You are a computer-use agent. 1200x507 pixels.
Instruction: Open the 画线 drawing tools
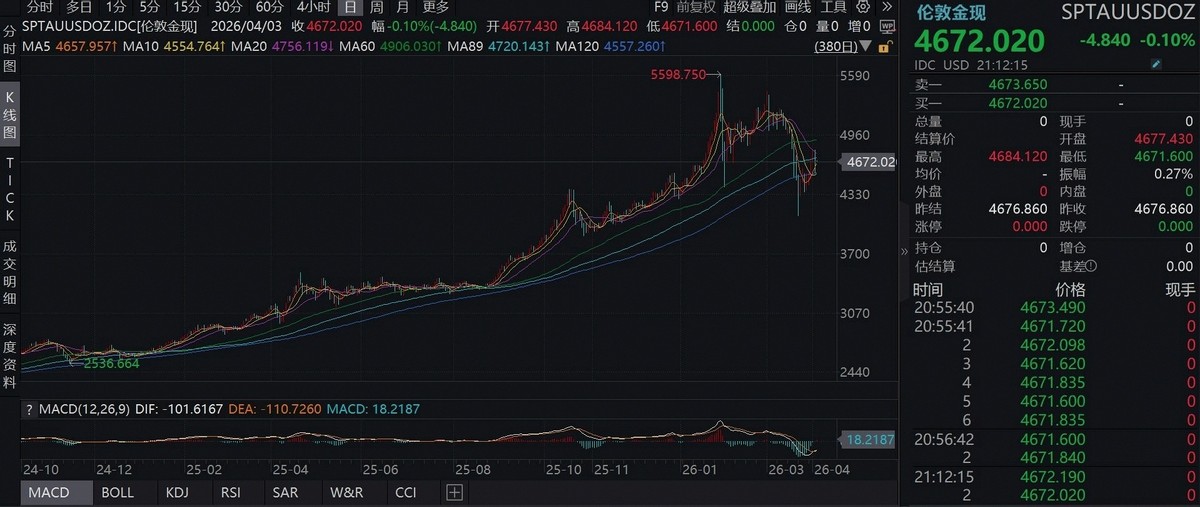tap(797, 7)
